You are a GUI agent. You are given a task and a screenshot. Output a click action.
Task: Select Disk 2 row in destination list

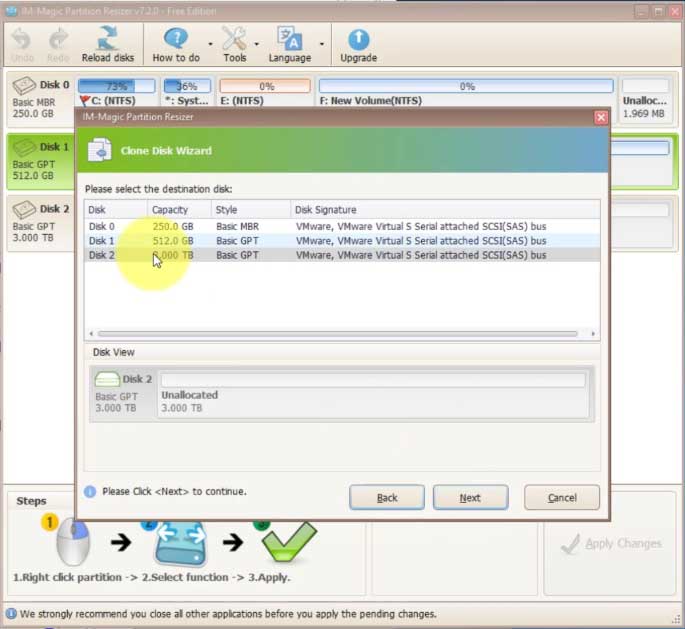(x=342, y=255)
